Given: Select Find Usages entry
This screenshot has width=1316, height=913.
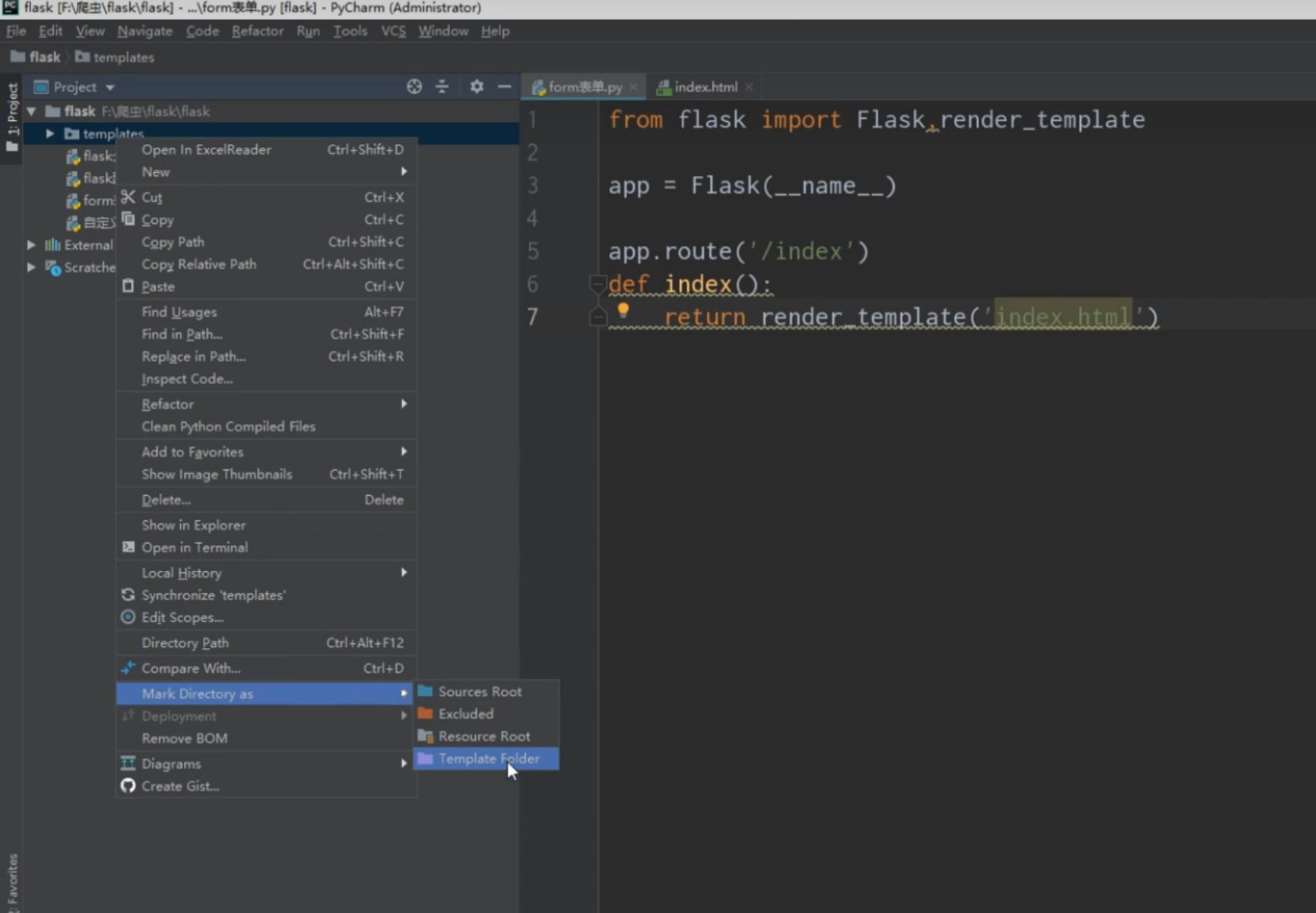Looking at the screenshot, I should coord(267,312).
